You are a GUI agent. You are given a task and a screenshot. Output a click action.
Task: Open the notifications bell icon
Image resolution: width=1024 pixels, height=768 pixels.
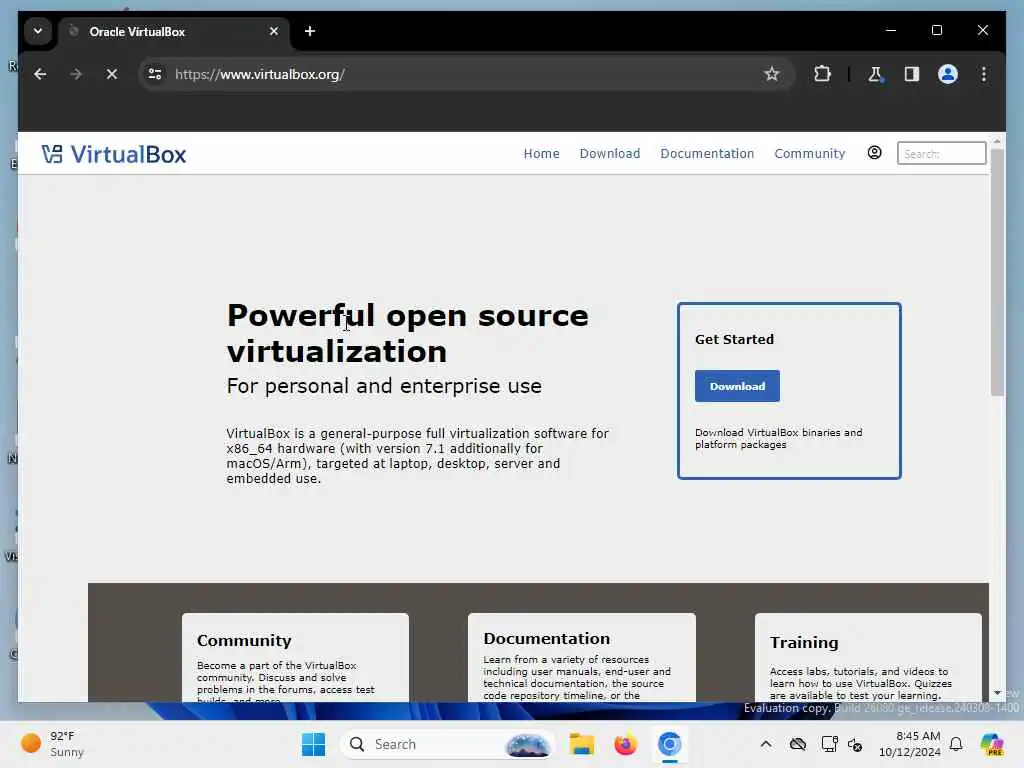pos(956,744)
